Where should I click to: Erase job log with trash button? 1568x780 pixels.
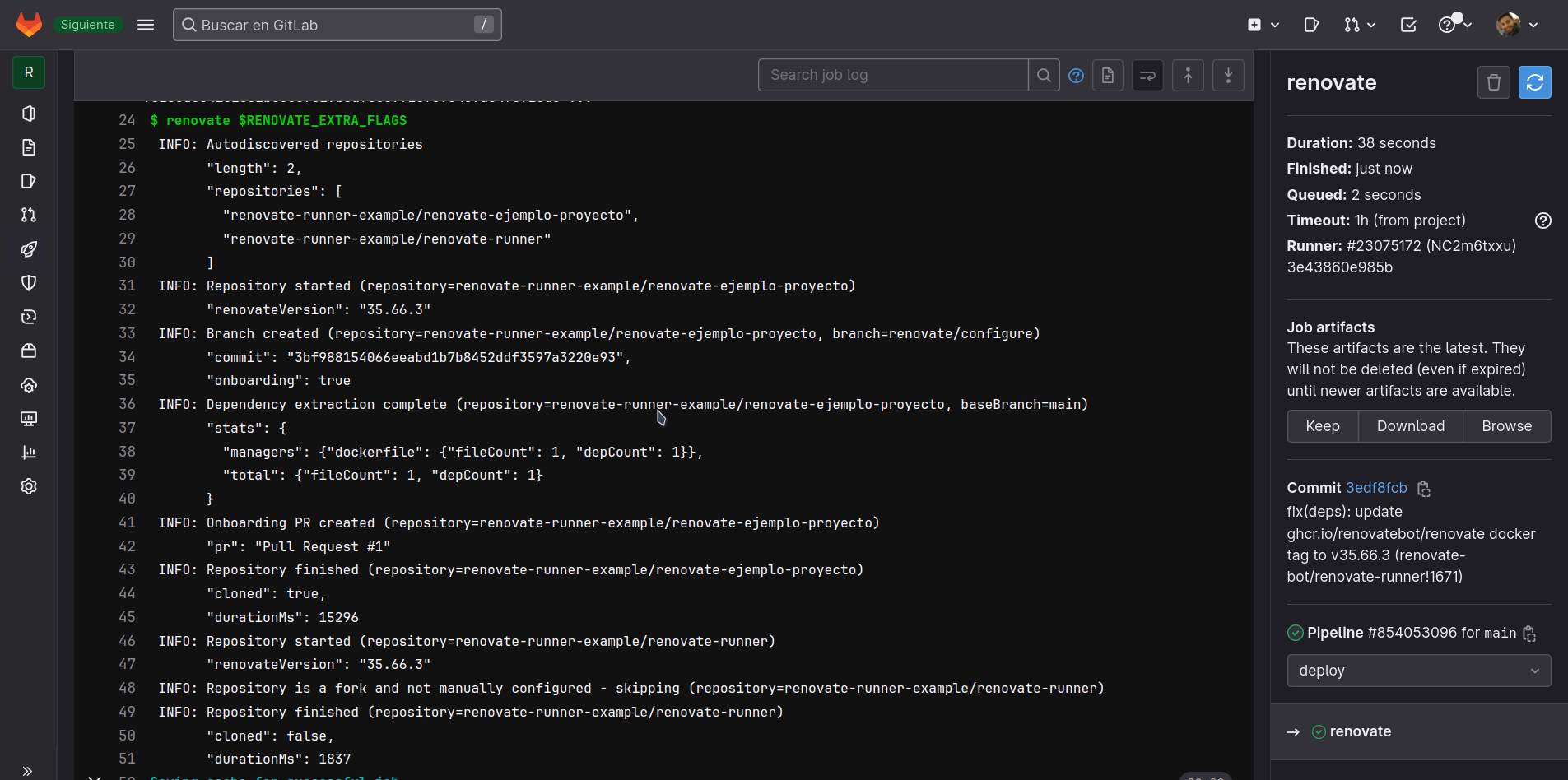click(1494, 82)
